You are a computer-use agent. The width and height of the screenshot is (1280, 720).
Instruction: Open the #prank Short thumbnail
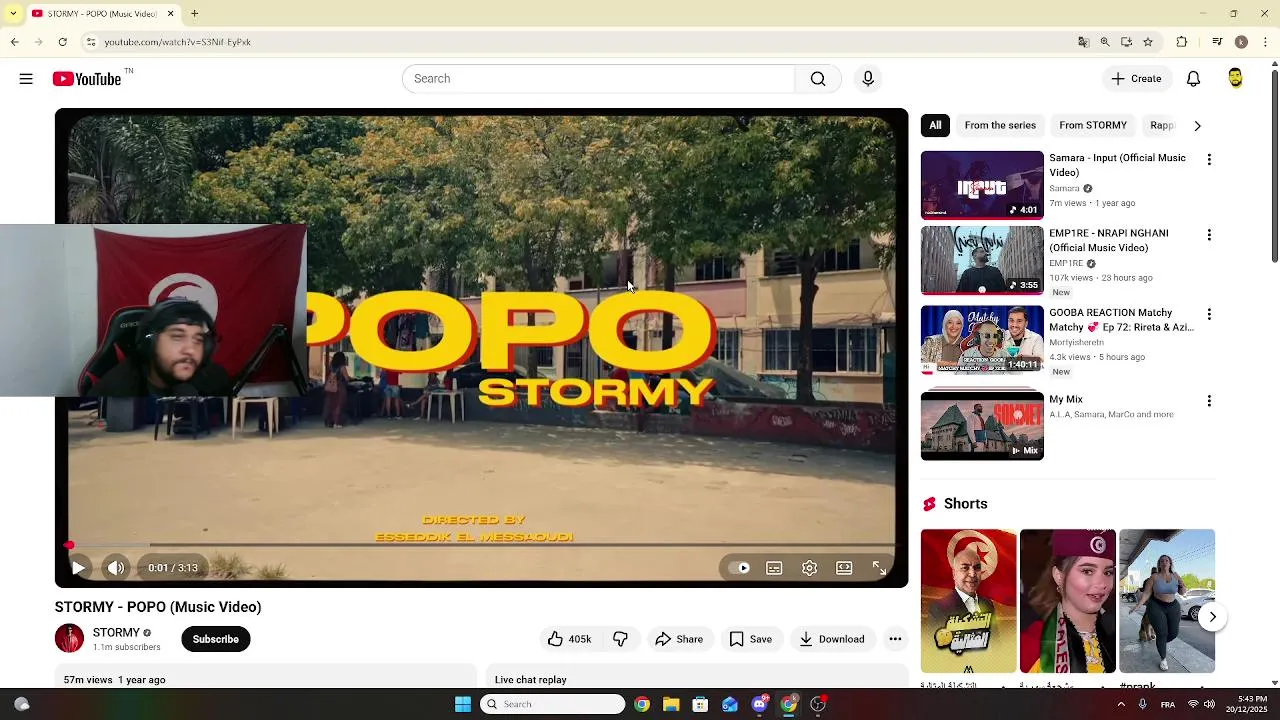tap(1167, 601)
